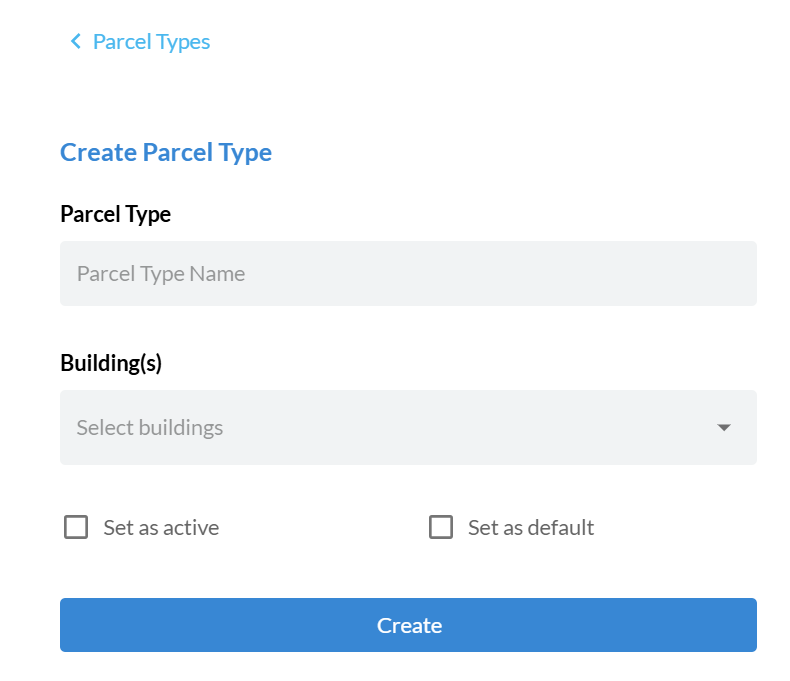Click the 'Create' text on the submit button
This screenshot has width=790, height=681.
click(x=409, y=625)
